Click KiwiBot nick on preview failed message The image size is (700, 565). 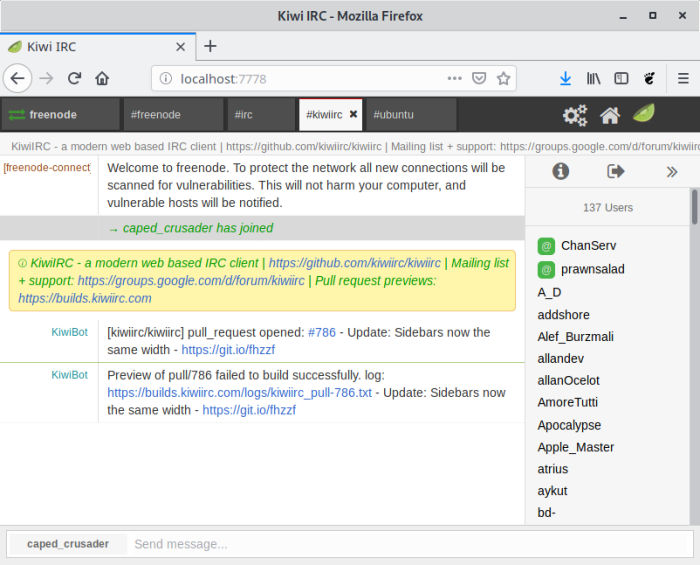point(69,375)
